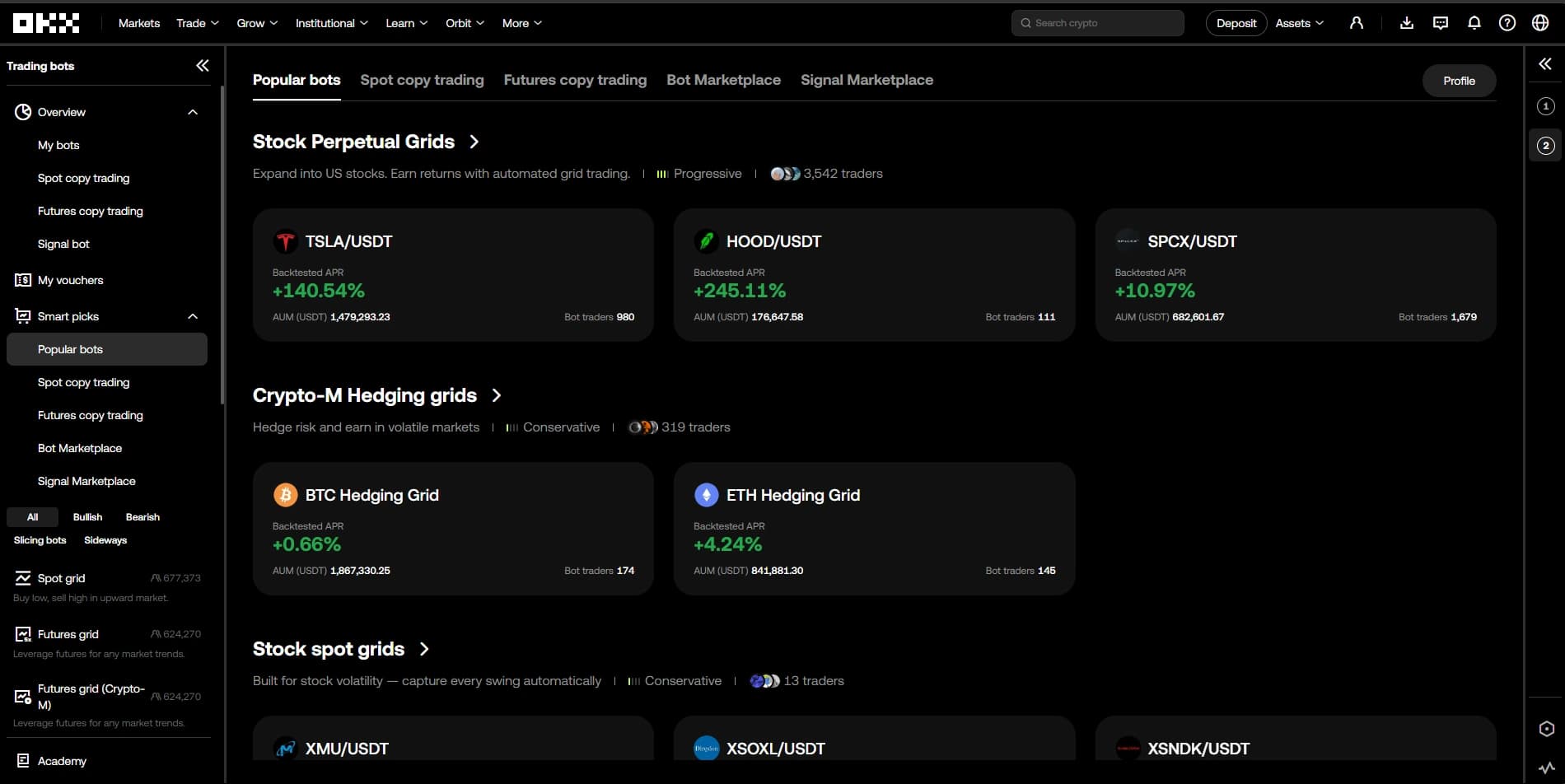Click the OKX logo
Image resolution: width=1565 pixels, height=784 pixels.
click(46, 23)
